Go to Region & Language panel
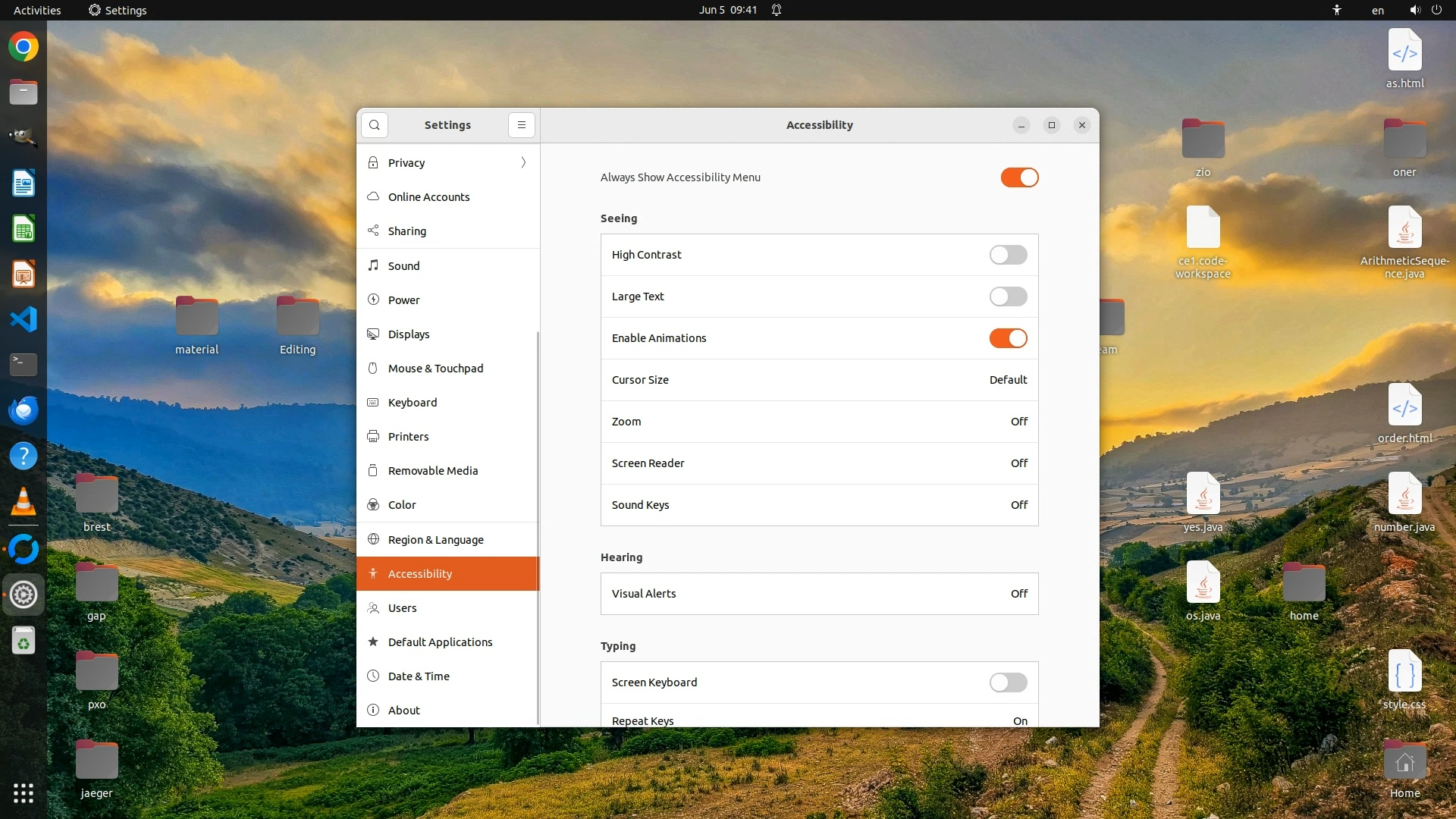 tap(435, 539)
